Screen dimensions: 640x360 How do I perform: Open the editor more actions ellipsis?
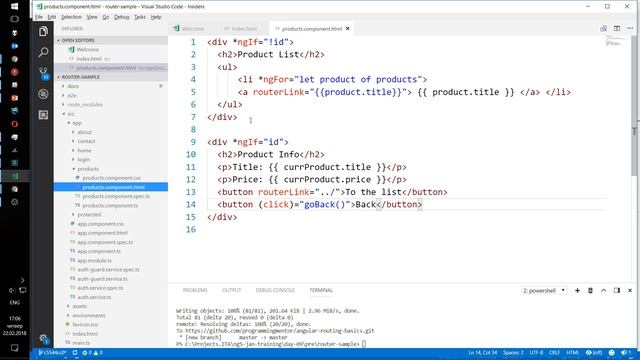(630, 28)
